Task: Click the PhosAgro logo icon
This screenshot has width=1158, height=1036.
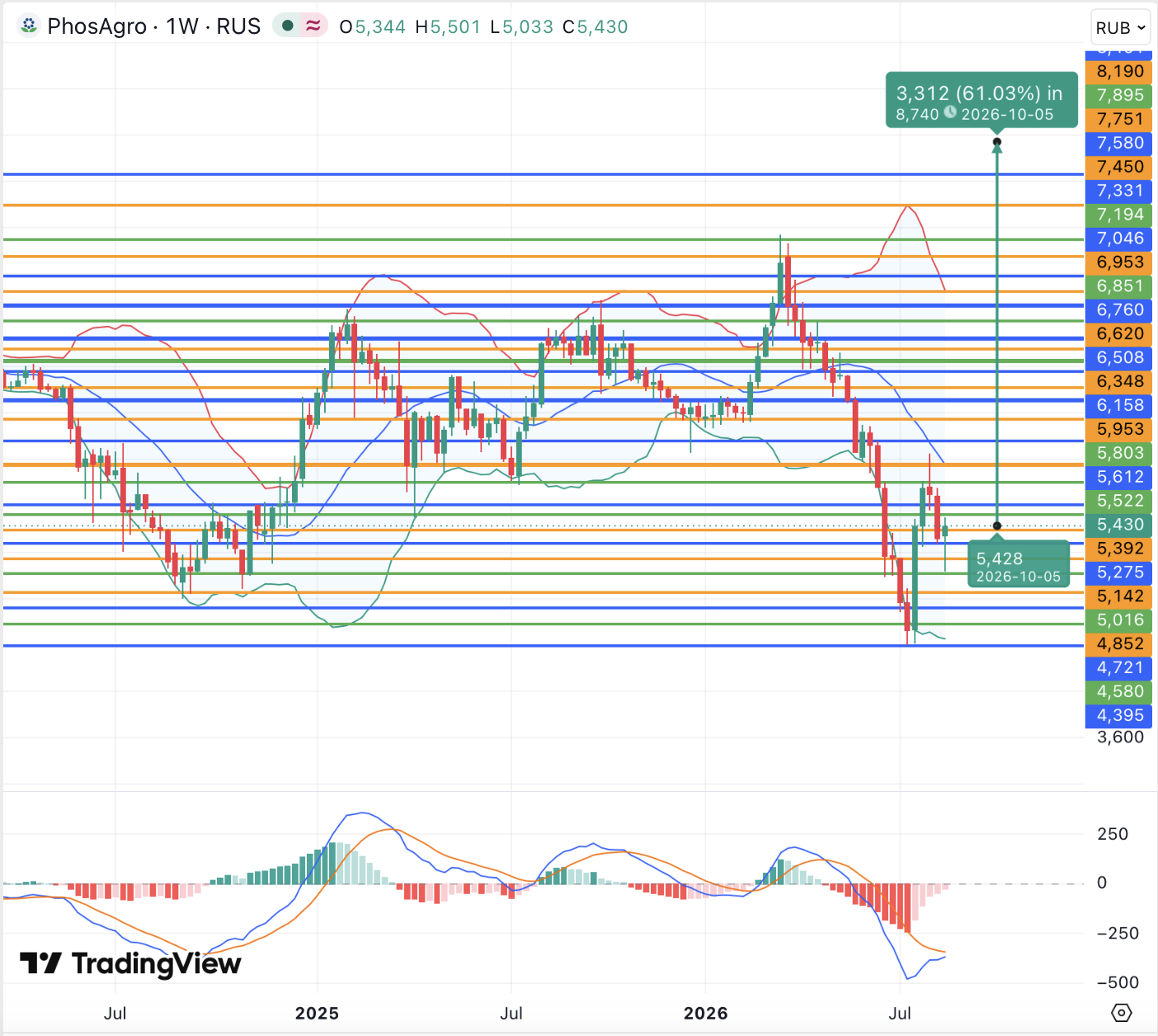Action: [x=29, y=26]
